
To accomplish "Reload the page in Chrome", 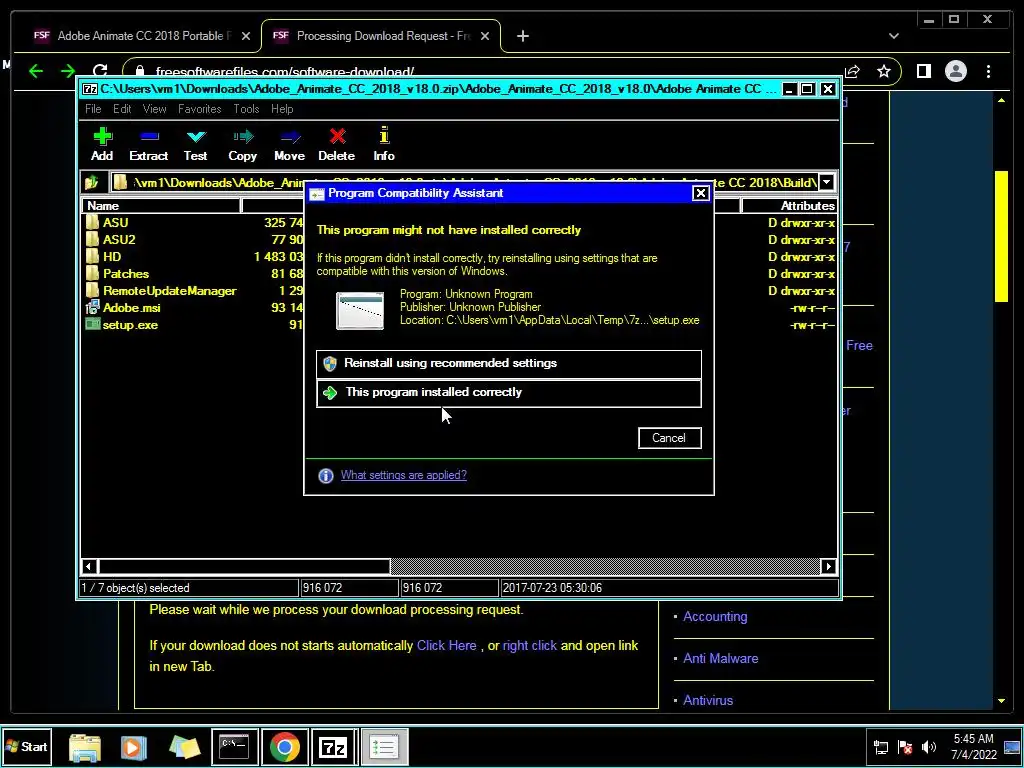I will (x=100, y=71).
